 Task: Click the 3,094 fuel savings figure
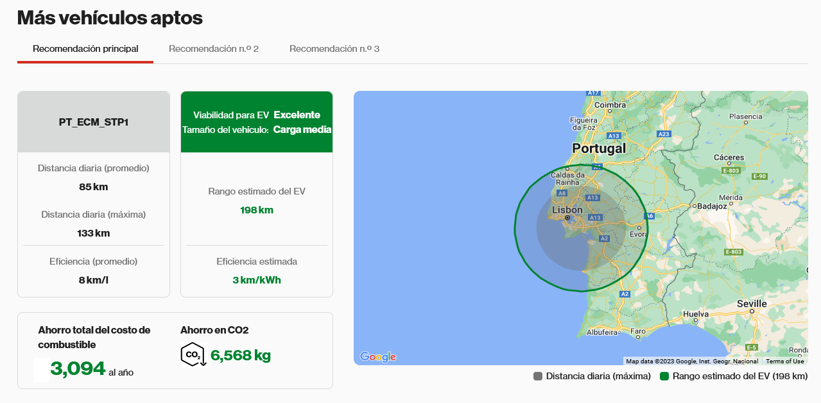click(x=78, y=368)
